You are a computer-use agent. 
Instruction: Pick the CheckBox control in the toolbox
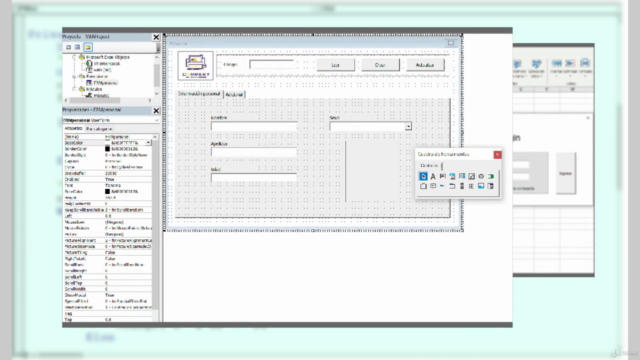tap(471, 176)
